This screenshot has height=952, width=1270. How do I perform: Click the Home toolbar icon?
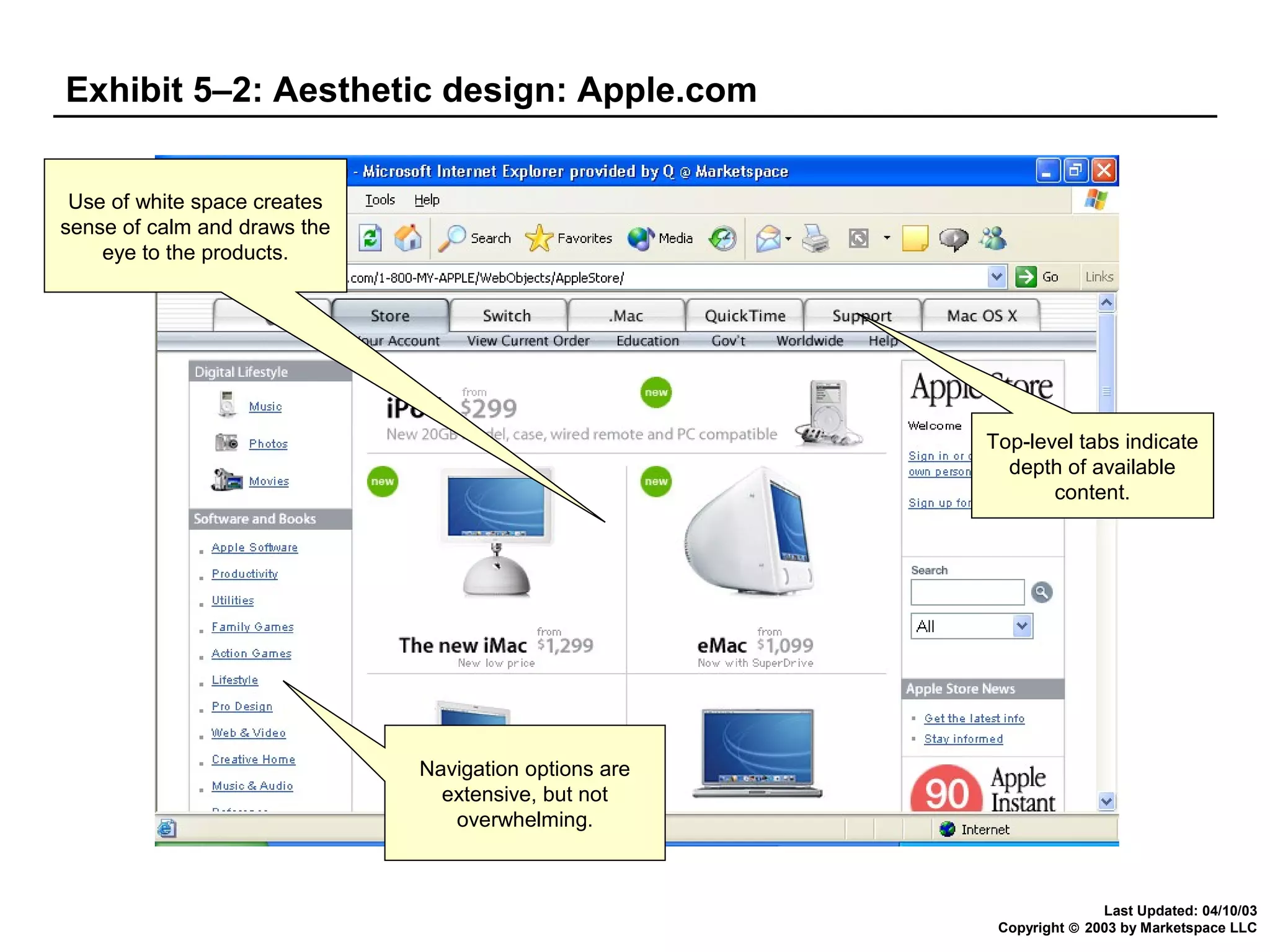407,239
